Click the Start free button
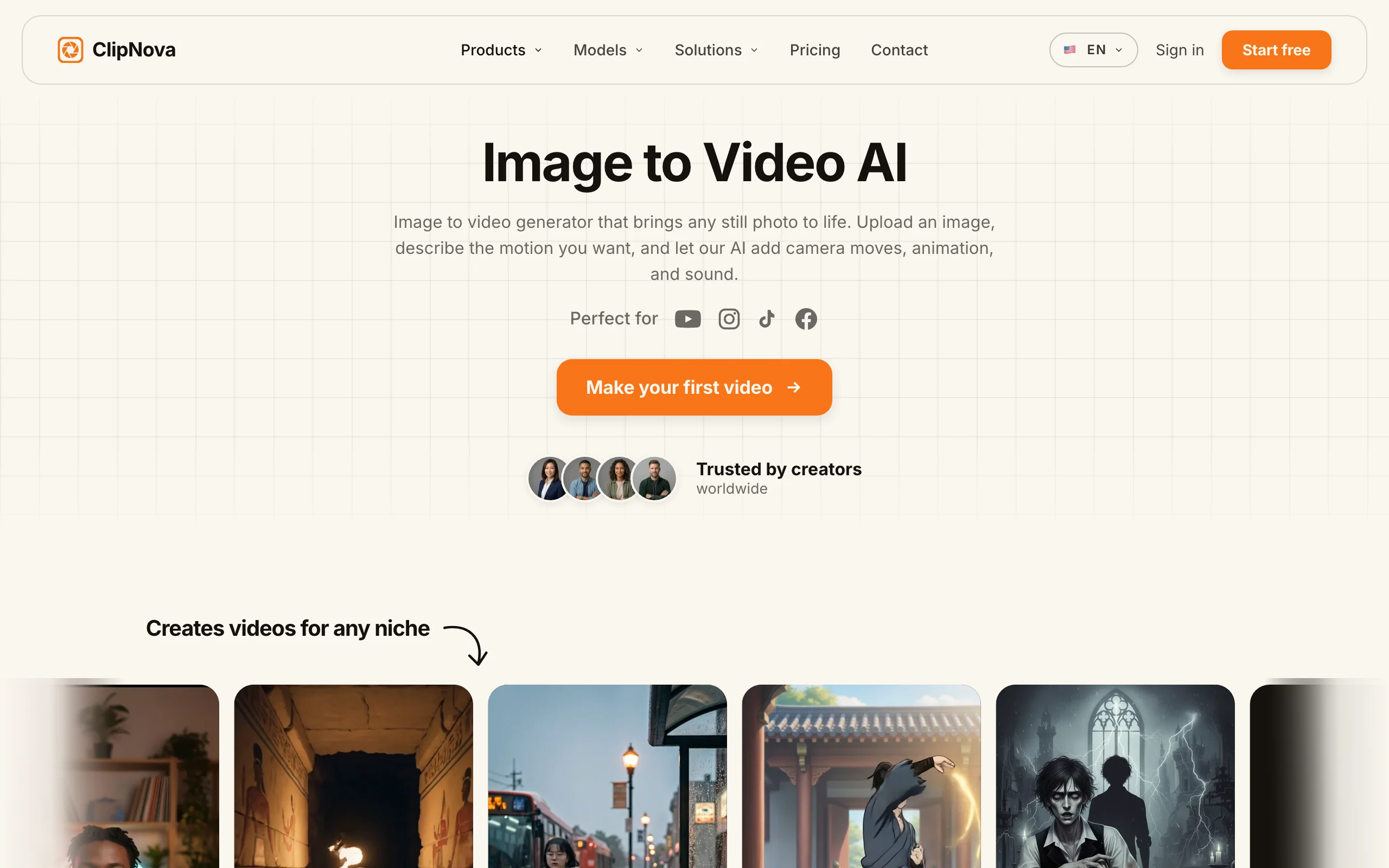This screenshot has width=1389, height=868. pos(1276,50)
